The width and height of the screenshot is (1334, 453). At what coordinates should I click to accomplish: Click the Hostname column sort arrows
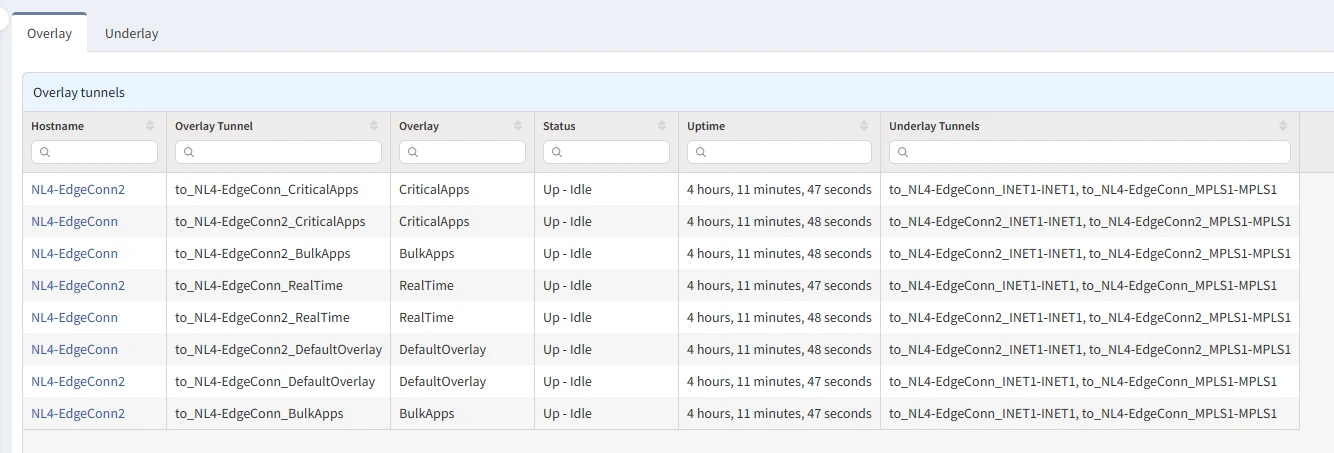pos(150,126)
